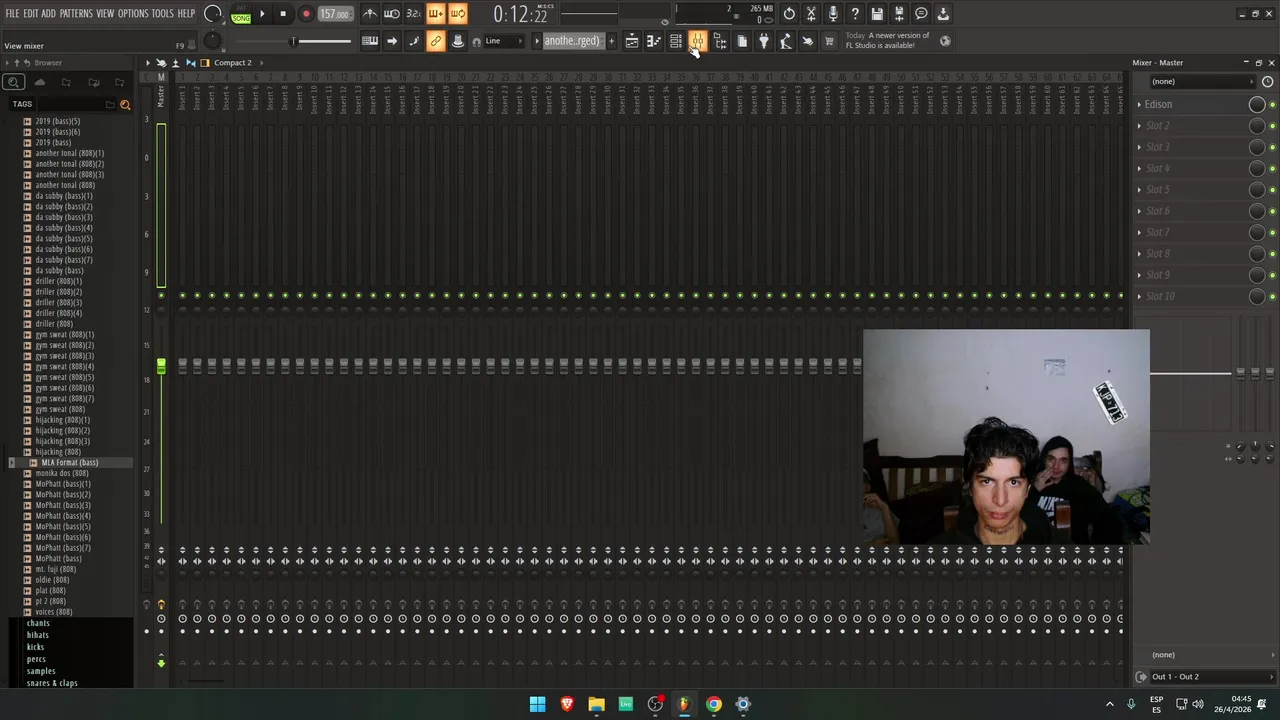
Task: Open the VIEW menu
Action: pos(105,14)
